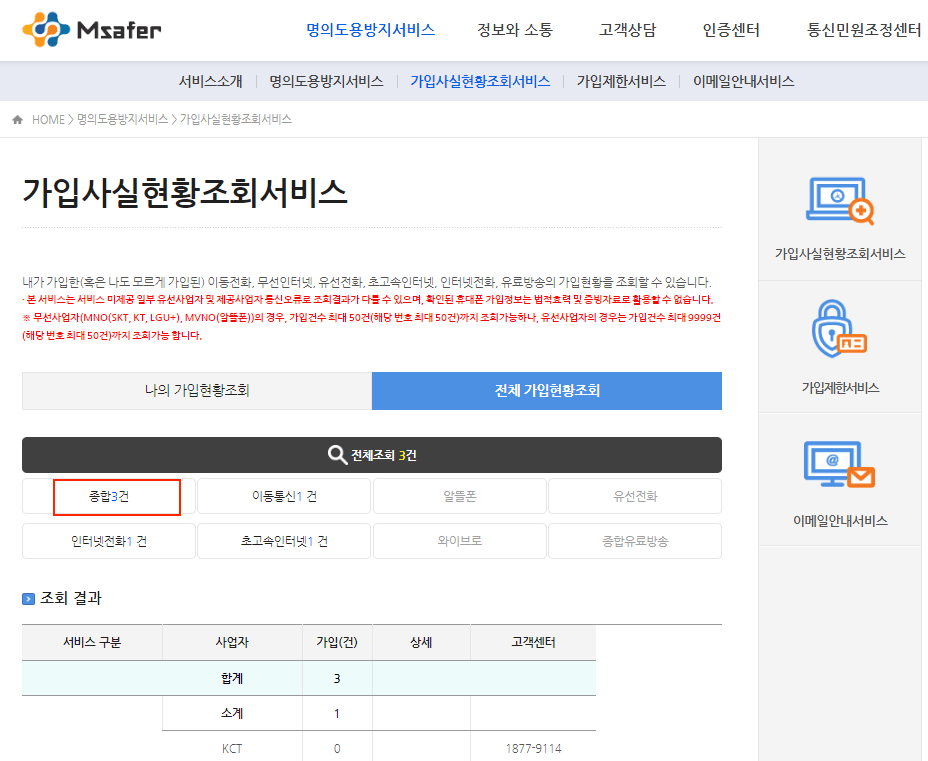Select the 전체 가입현황조회 tab

[x=546, y=391]
